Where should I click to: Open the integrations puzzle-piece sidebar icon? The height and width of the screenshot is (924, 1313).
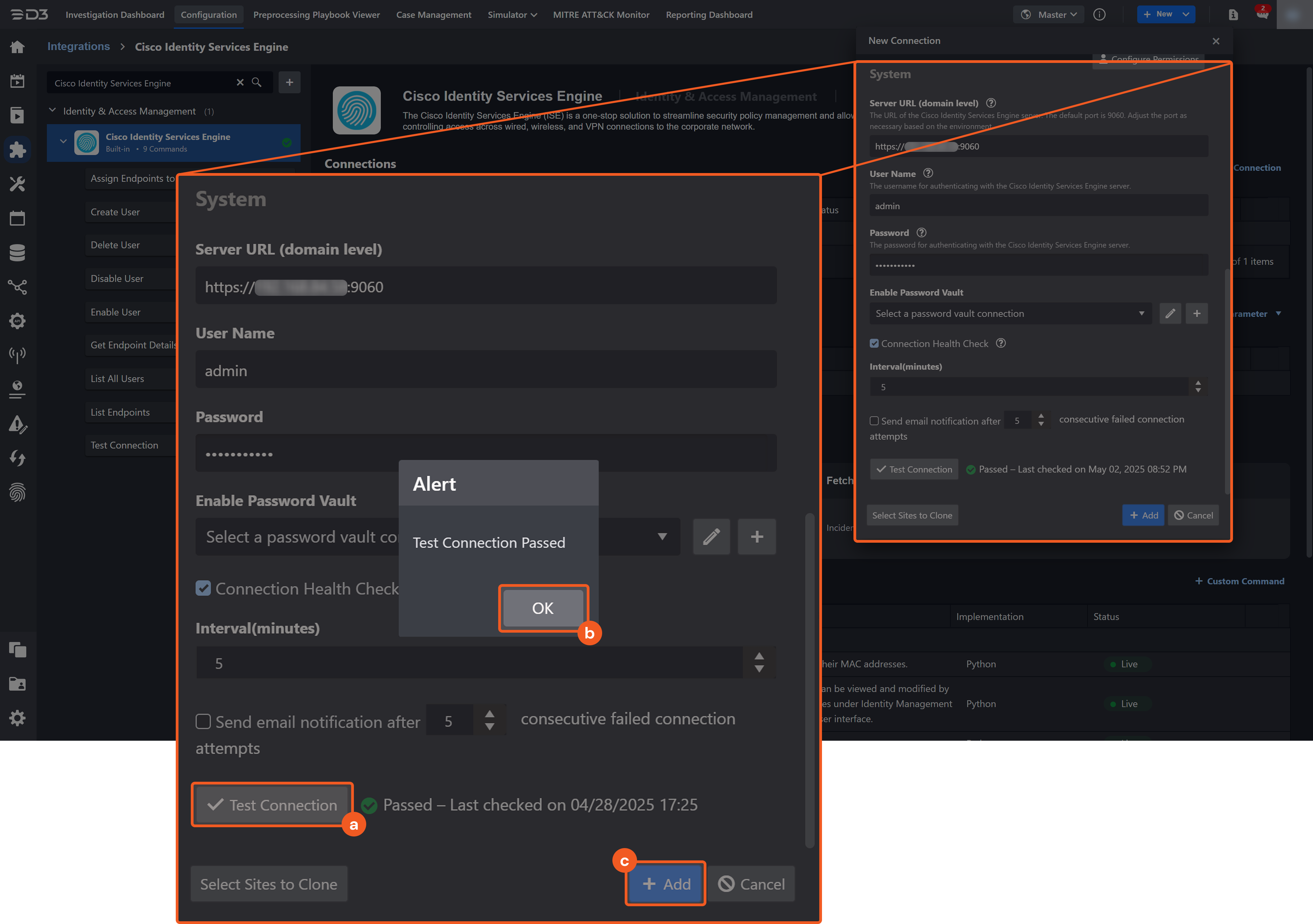click(x=17, y=150)
